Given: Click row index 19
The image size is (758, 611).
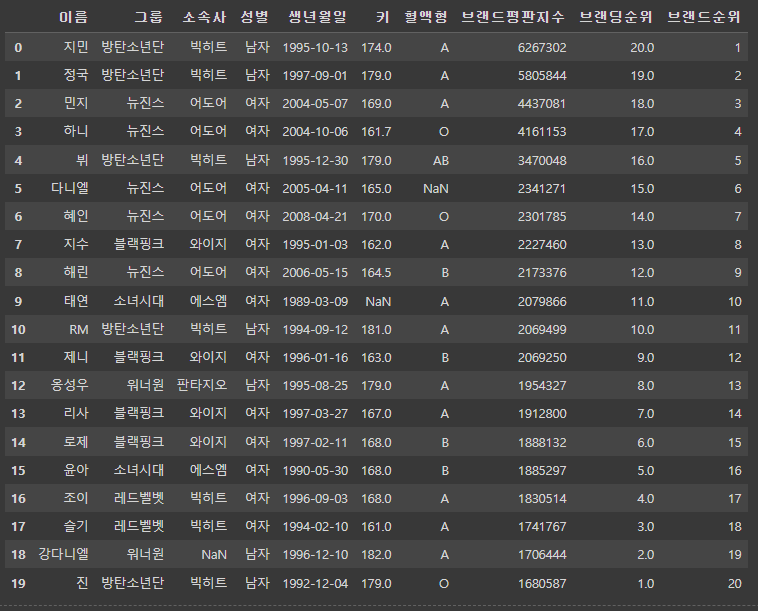Looking at the screenshot, I should point(18,584).
